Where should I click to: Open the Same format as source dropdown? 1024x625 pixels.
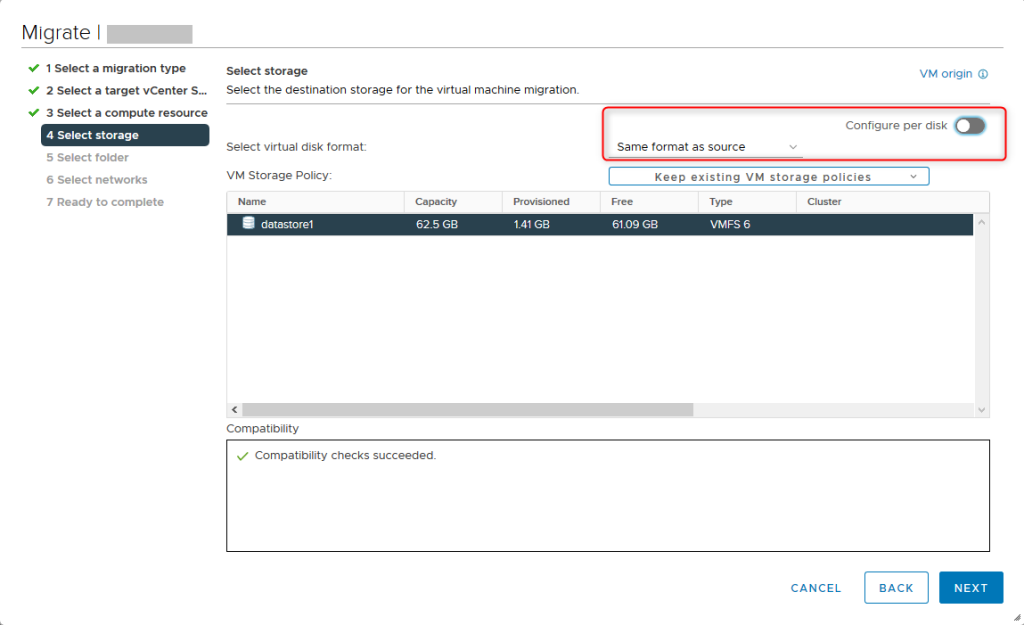click(x=706, y=147)
